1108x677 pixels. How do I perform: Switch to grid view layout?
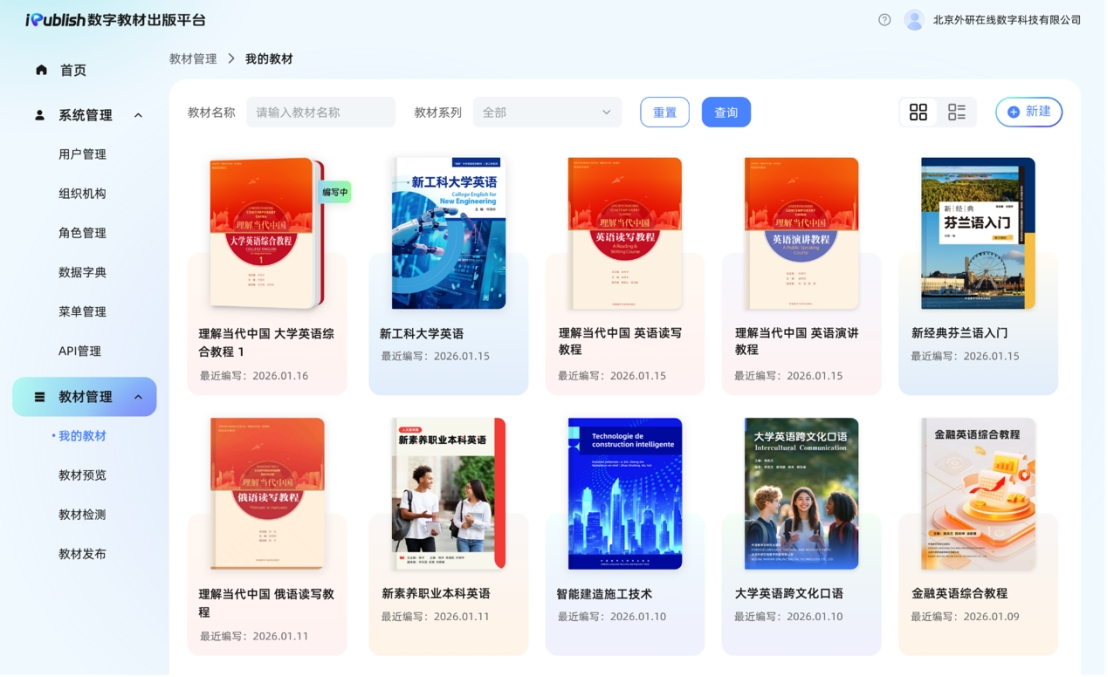point(918,112)
